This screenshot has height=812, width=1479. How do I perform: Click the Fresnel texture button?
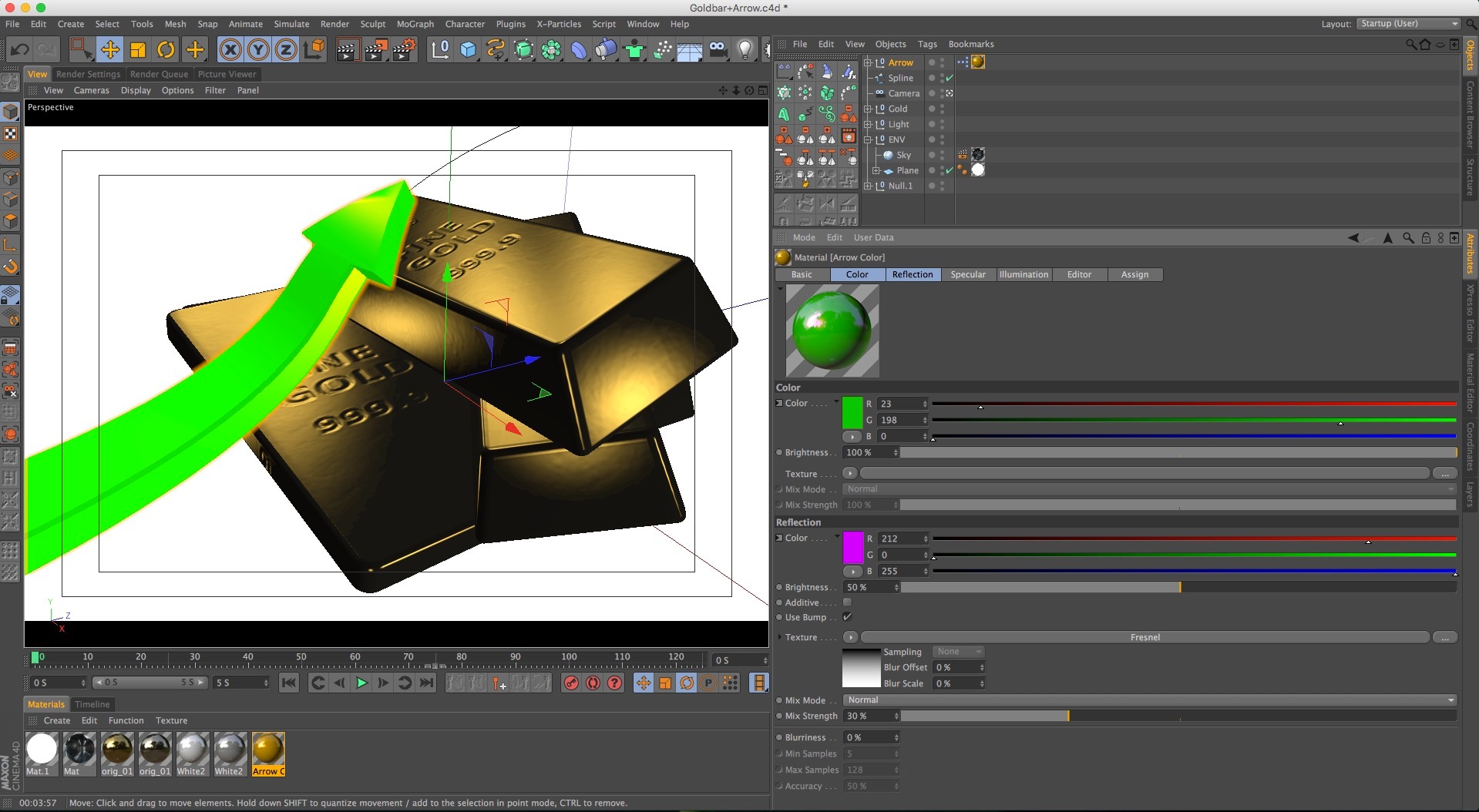click(1145, 637)
